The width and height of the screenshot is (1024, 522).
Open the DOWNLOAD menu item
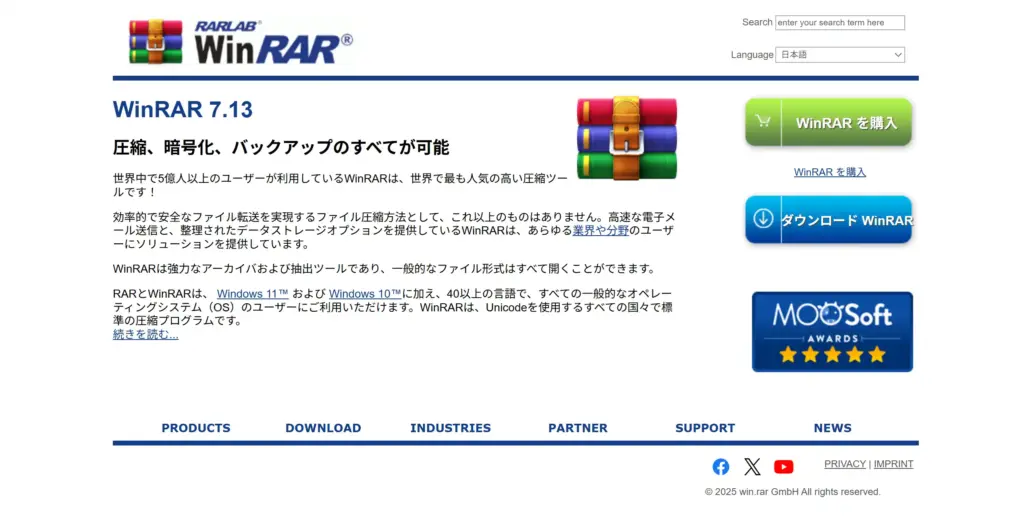(x=323, y=428)
